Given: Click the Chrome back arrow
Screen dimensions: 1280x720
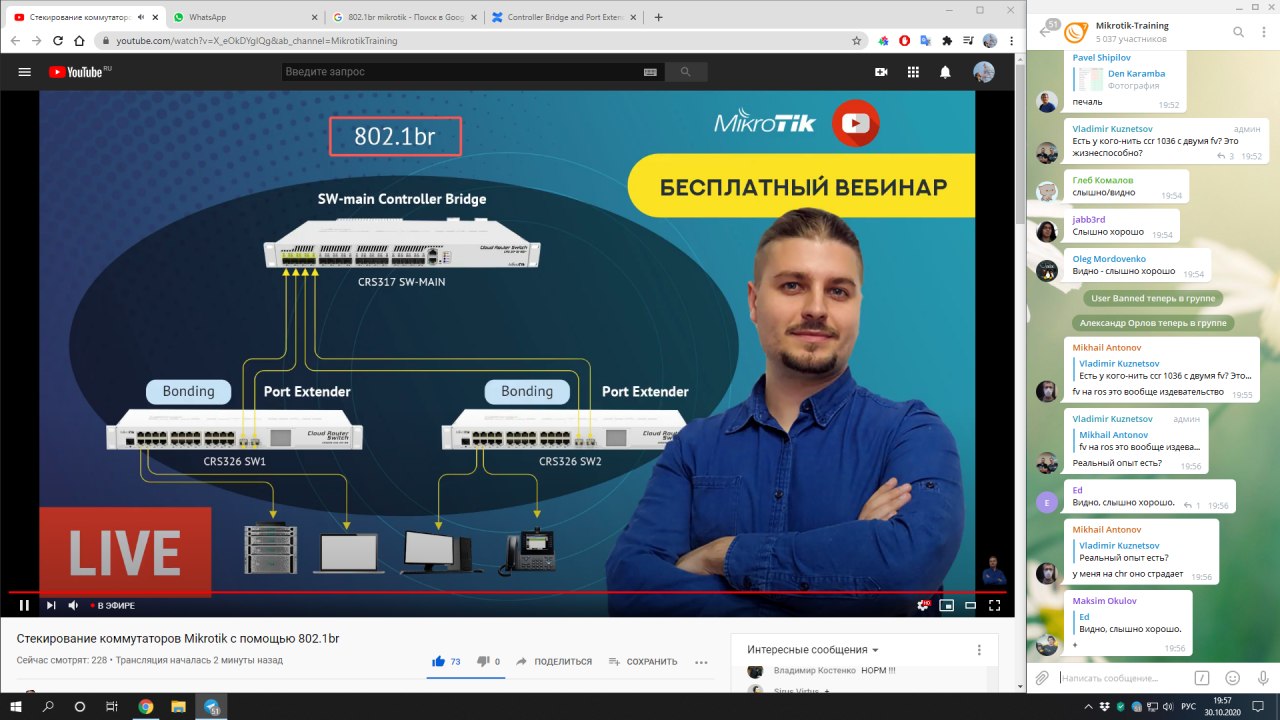Looking at the screenshot, I should [15, 41].
